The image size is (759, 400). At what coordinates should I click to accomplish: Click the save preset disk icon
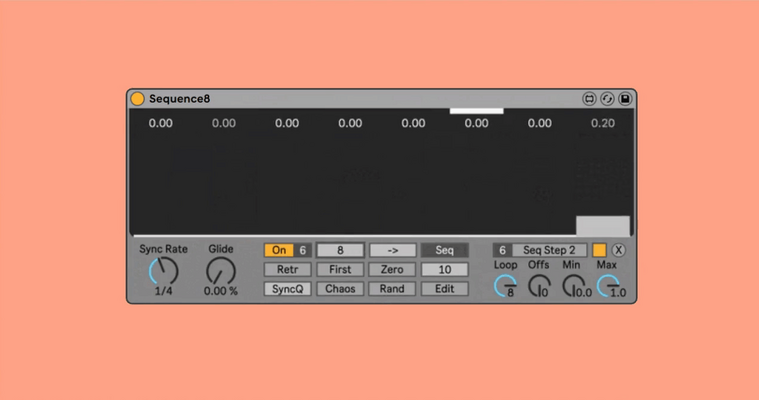tap(625, 99)
